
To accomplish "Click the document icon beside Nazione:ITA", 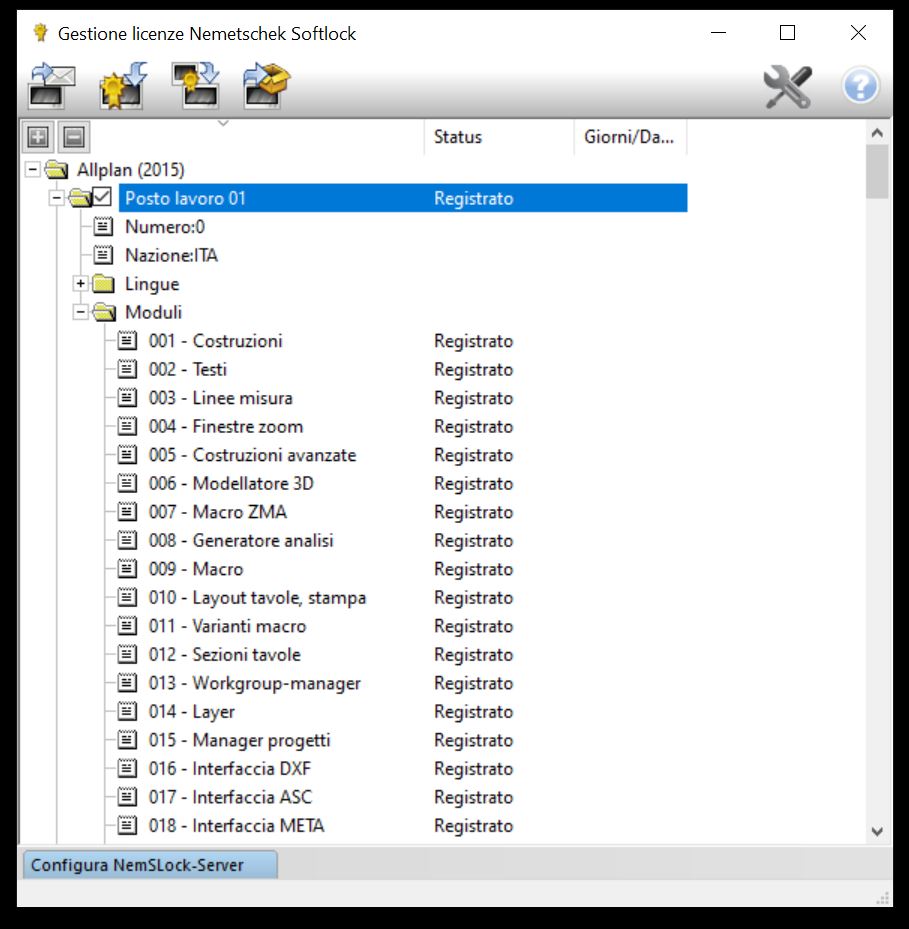I will [x=103, y=255].
